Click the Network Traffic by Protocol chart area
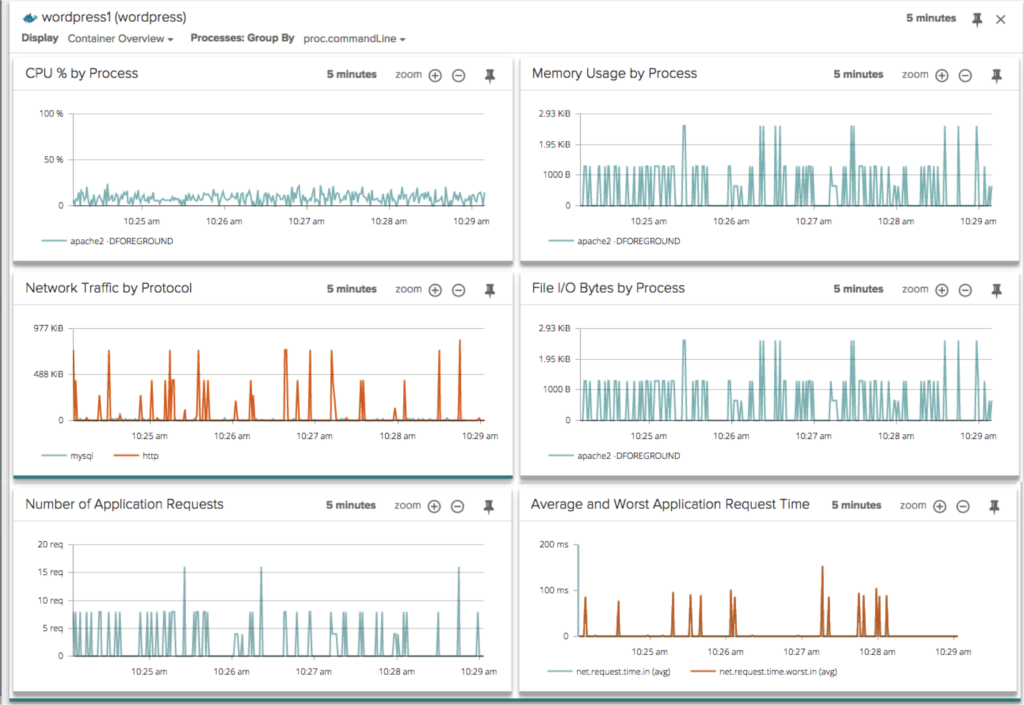 pyautogui.click(x=279, y=375)
